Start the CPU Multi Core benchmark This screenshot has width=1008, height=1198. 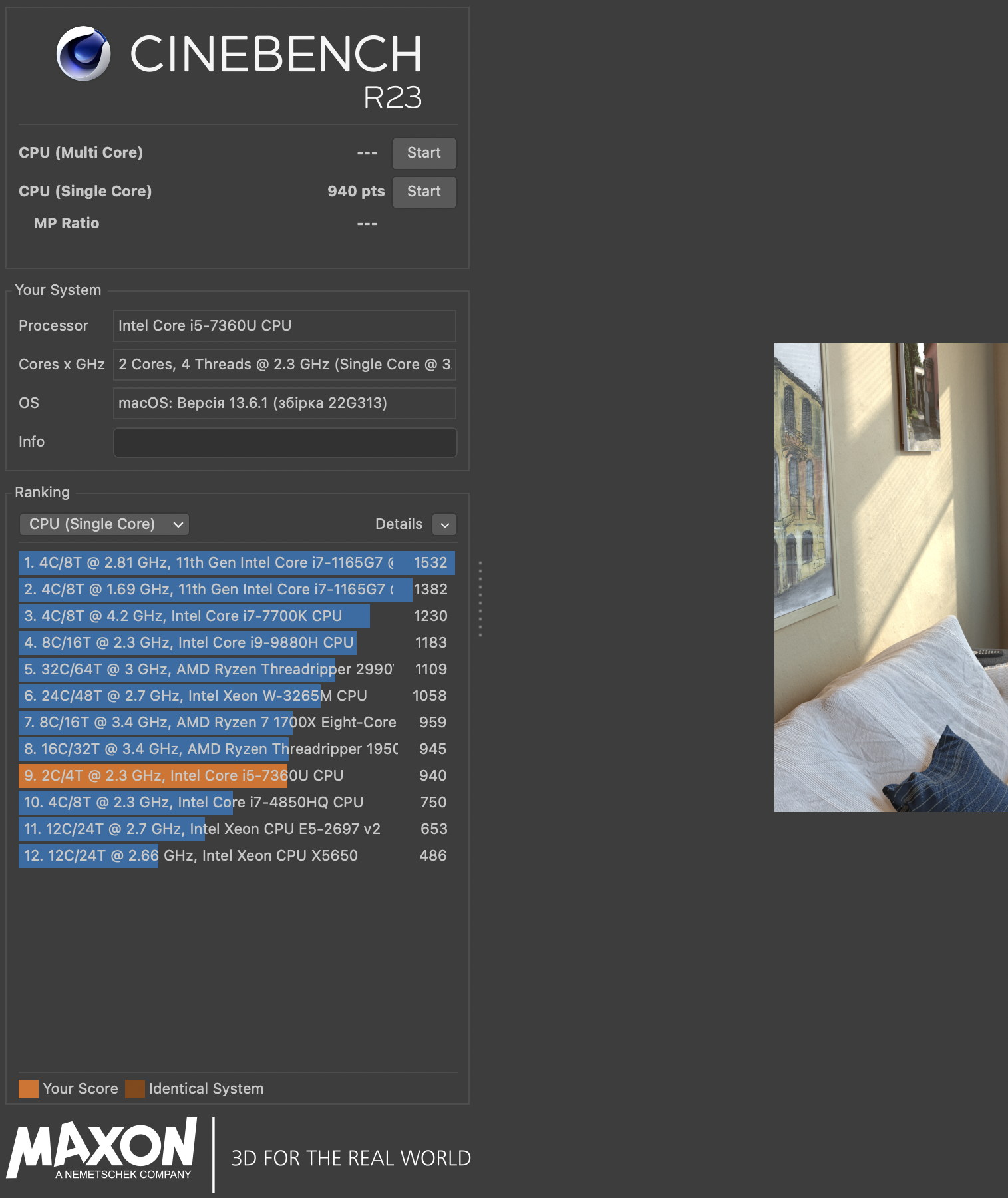click(424, 153)
